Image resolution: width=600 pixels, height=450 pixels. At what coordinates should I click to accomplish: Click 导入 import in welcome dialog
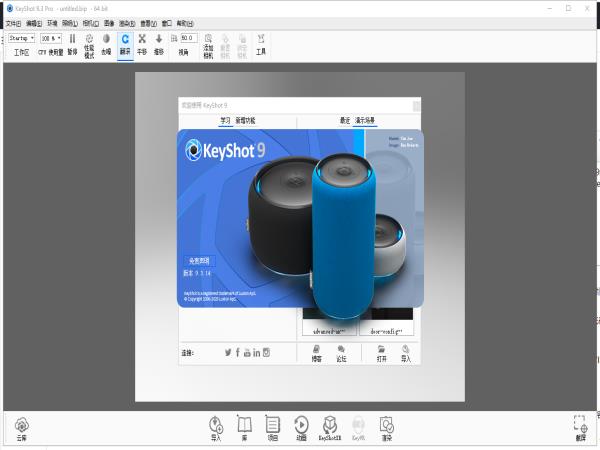[x=406, y=354]
